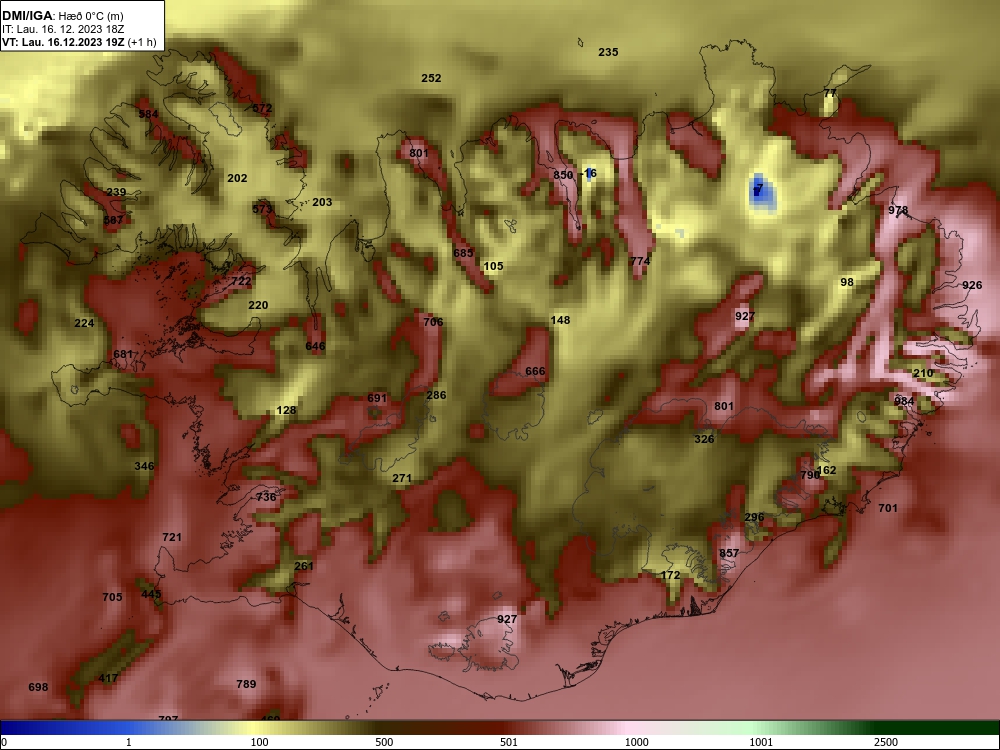Select the 722 height label
This screenshot has width=1000, height=750.
tap(241, 281)
